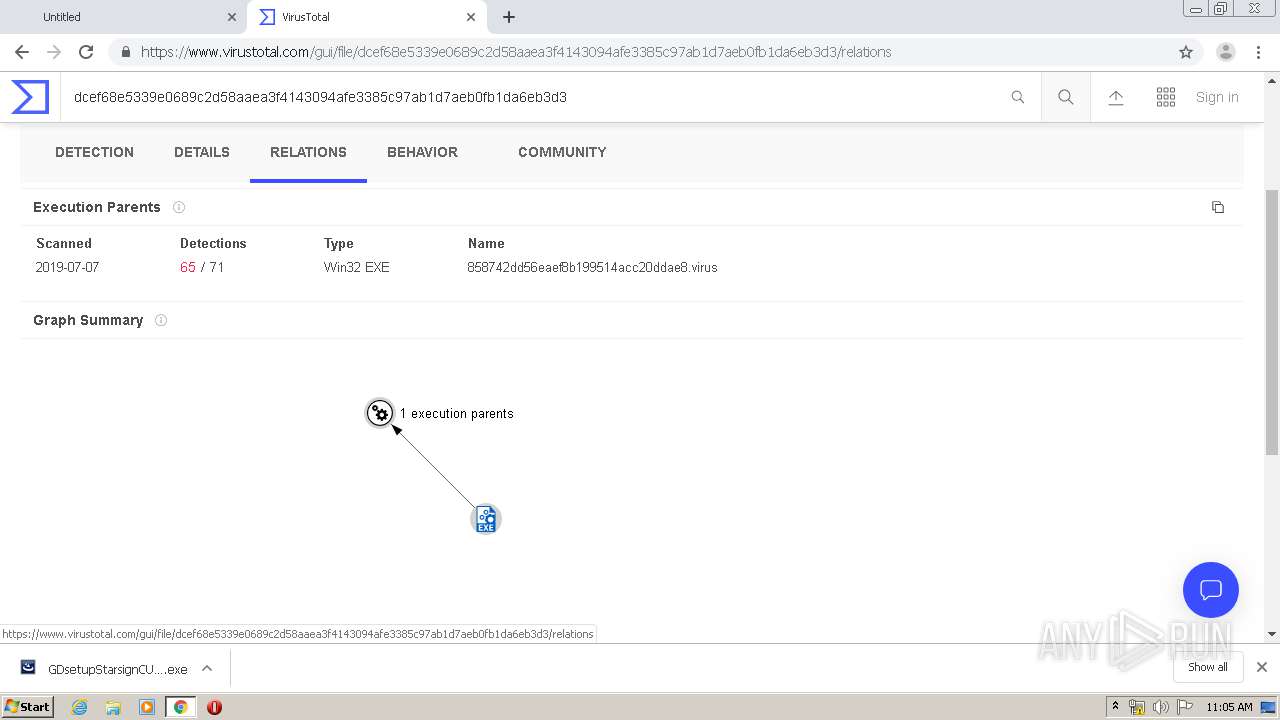Open a new browser tab

pos(509,17)
